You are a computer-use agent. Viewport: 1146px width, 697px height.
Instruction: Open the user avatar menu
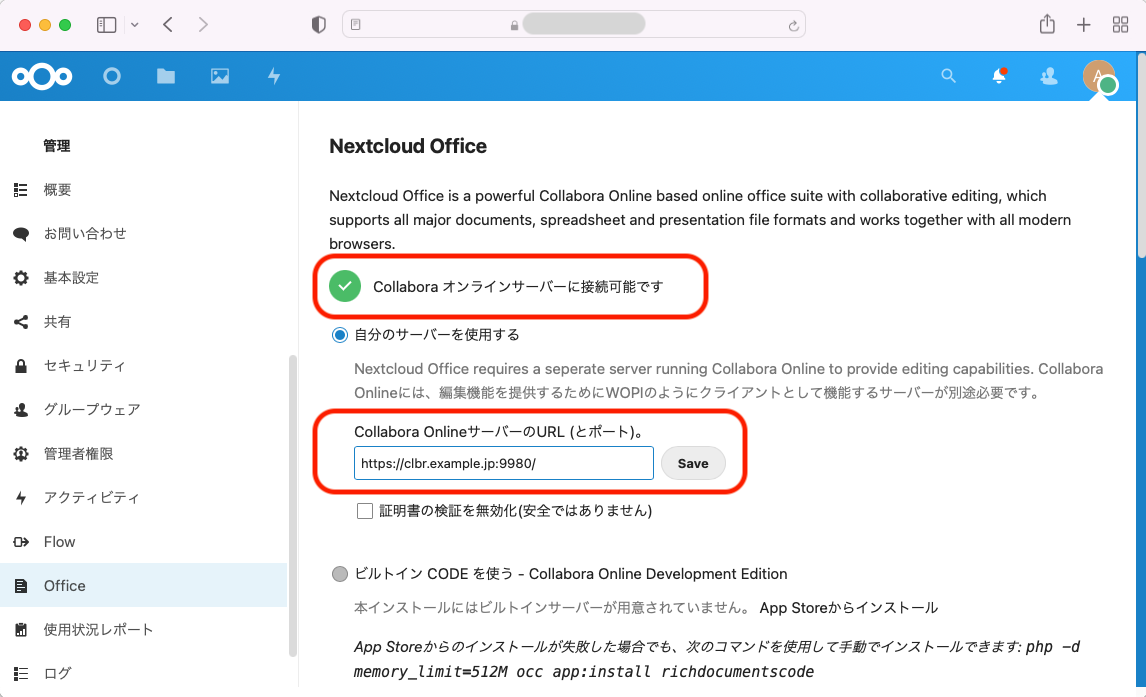coord(1098,77)
